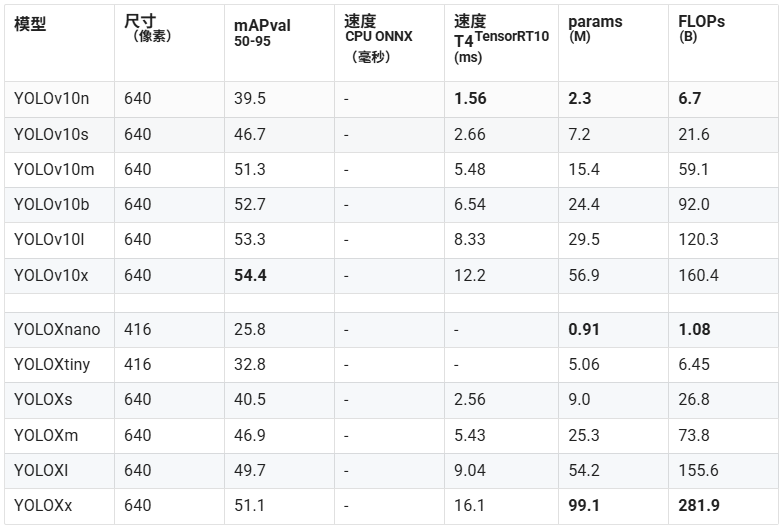Click the YOLOv10x row label

(x=51, y=276)
